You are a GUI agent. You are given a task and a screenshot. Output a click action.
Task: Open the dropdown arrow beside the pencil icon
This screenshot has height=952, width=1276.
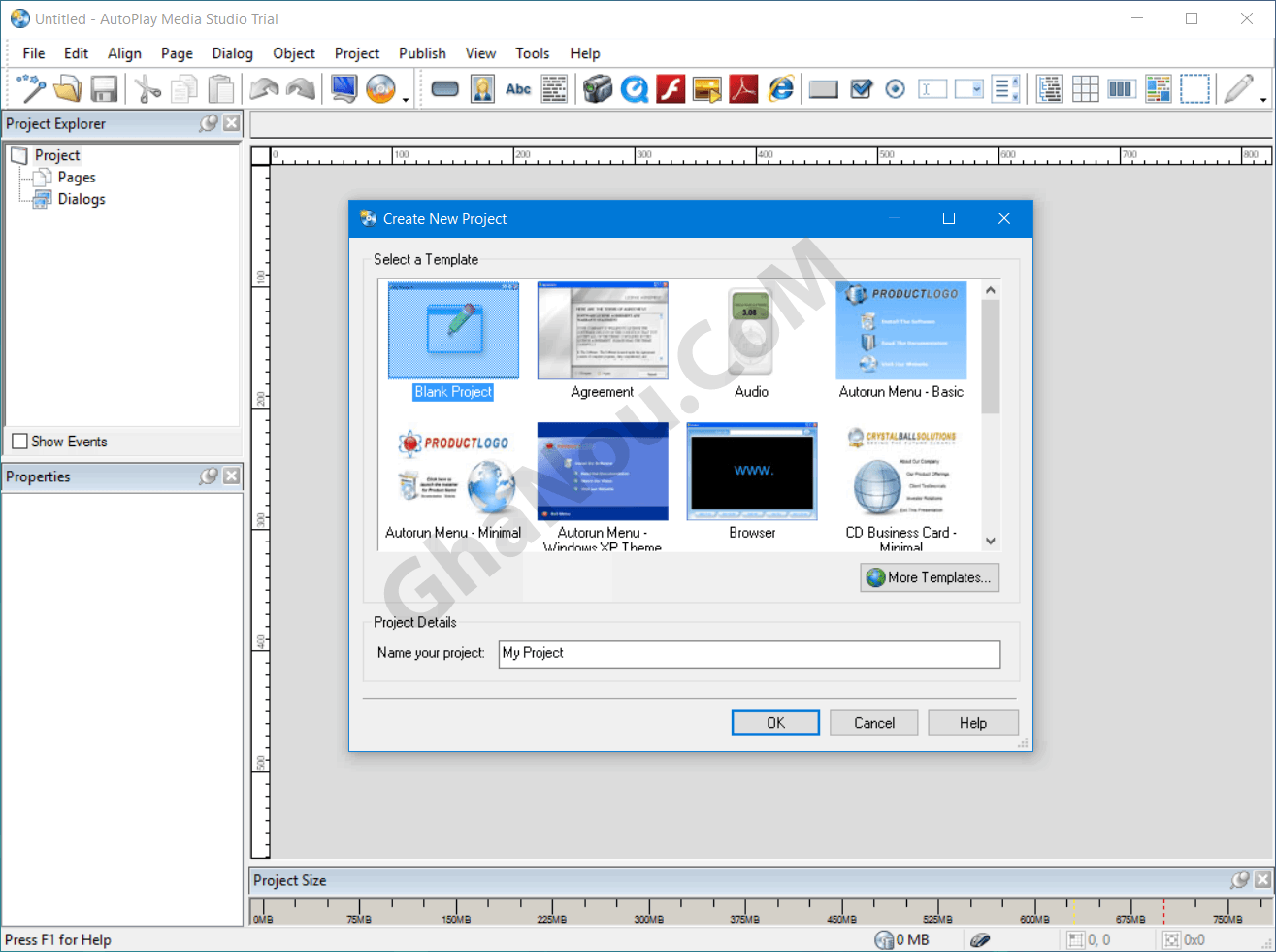click(1262, 99)
